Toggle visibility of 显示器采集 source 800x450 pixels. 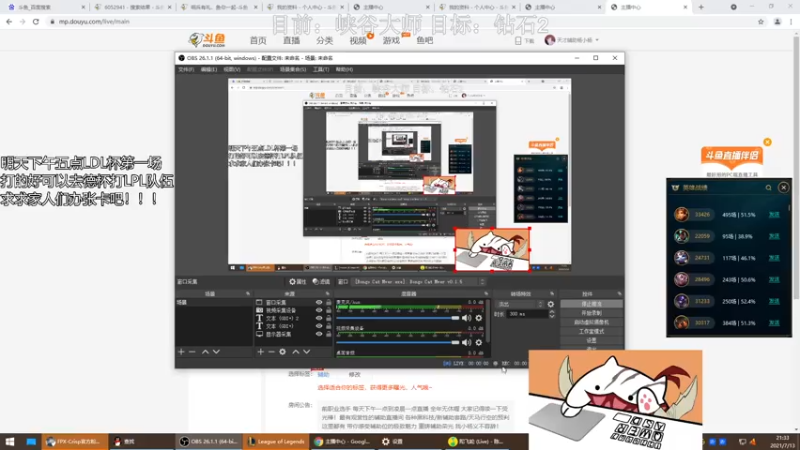(x=319, y=334)
